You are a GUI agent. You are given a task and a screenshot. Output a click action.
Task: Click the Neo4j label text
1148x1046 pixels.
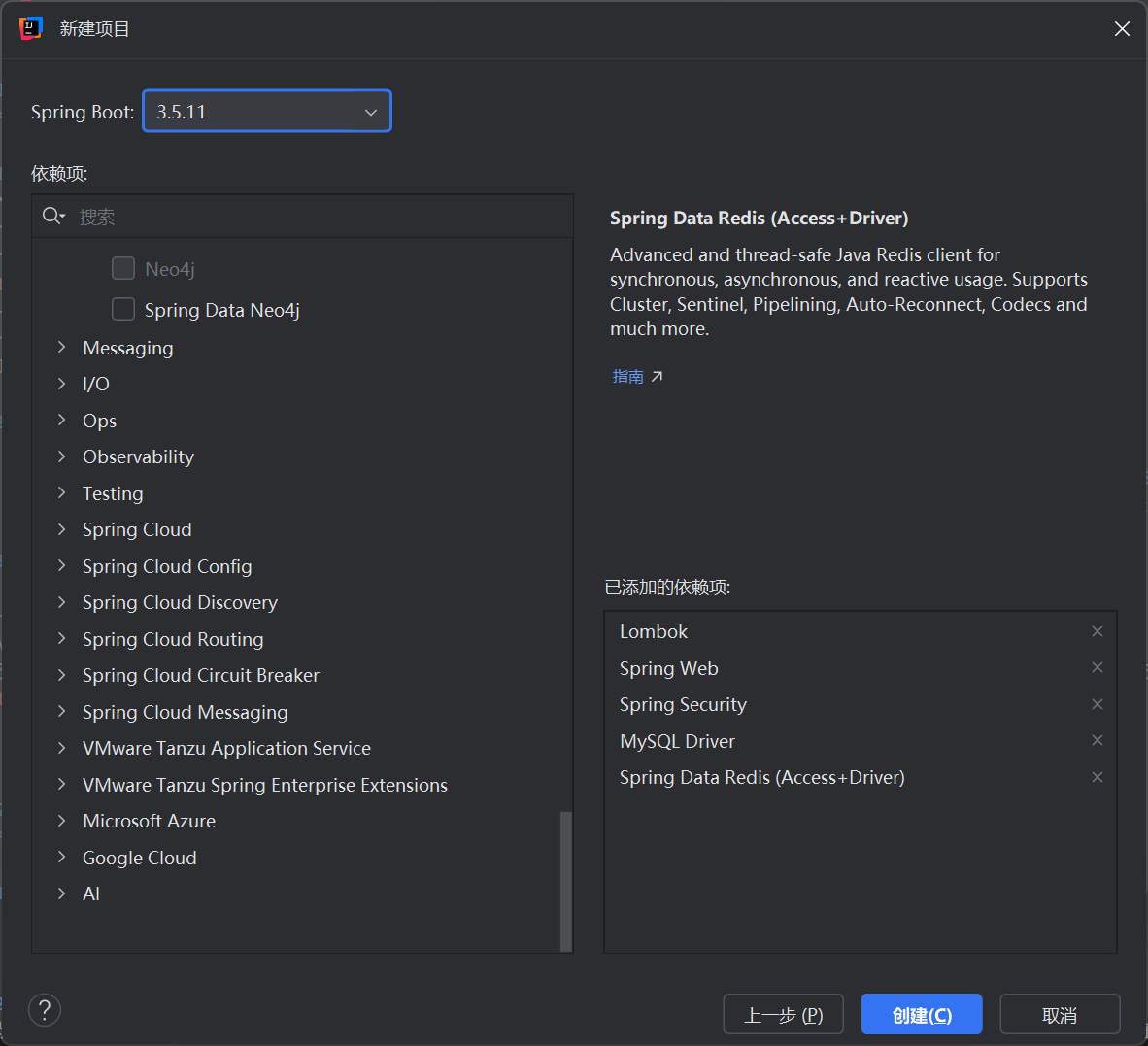pos(170,269)
